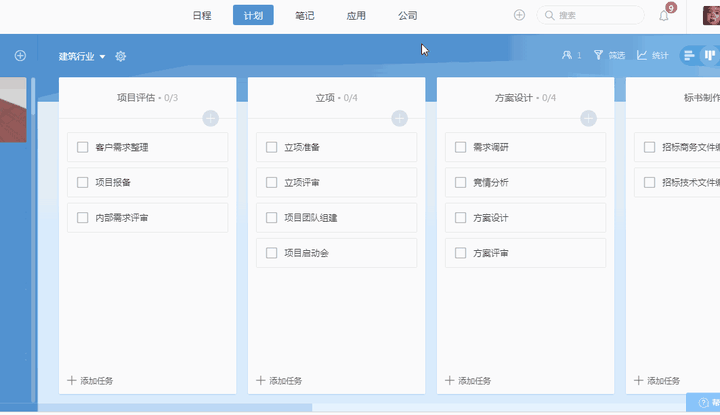Screen dimensions: 720x415
Task: Add item with plus in 立项 column
Action: 399,118
